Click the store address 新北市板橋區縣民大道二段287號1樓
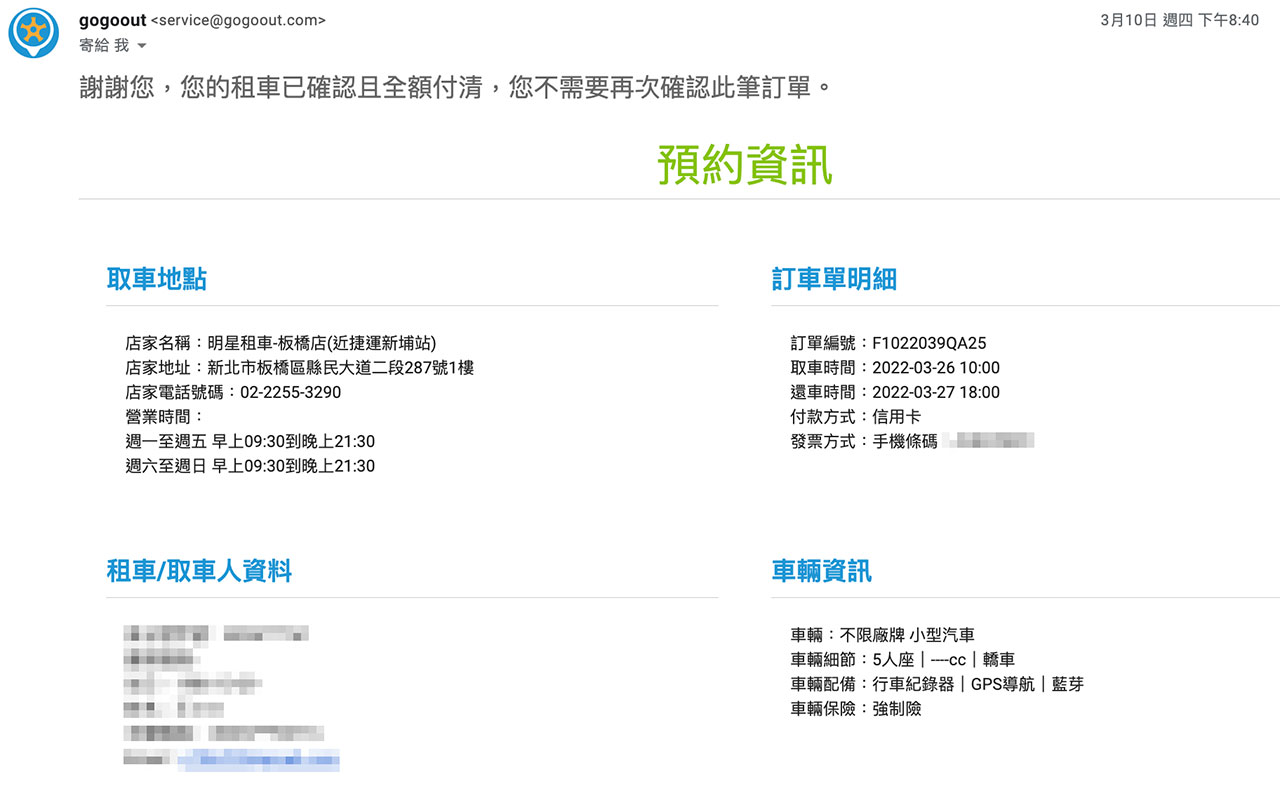 340,368
